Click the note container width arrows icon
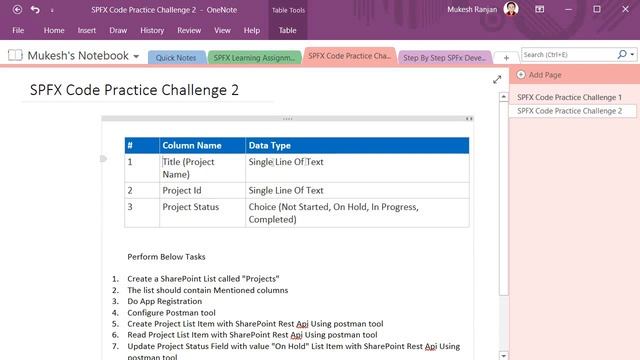This screenshot has height=360, width=640. (469, 119)
